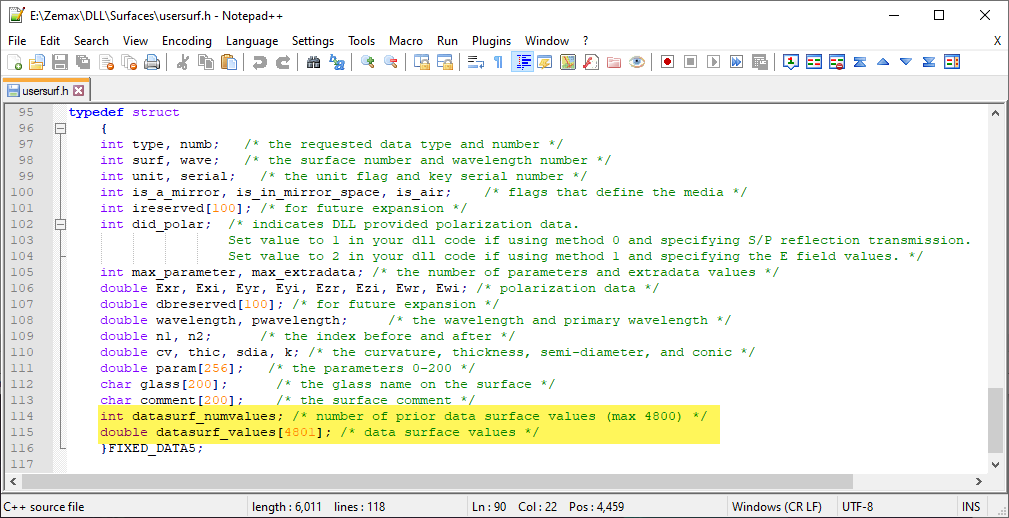Open the Function List panel
Image resolution: width=1009 pixels, height=518 pixels.
pos(591,62)
